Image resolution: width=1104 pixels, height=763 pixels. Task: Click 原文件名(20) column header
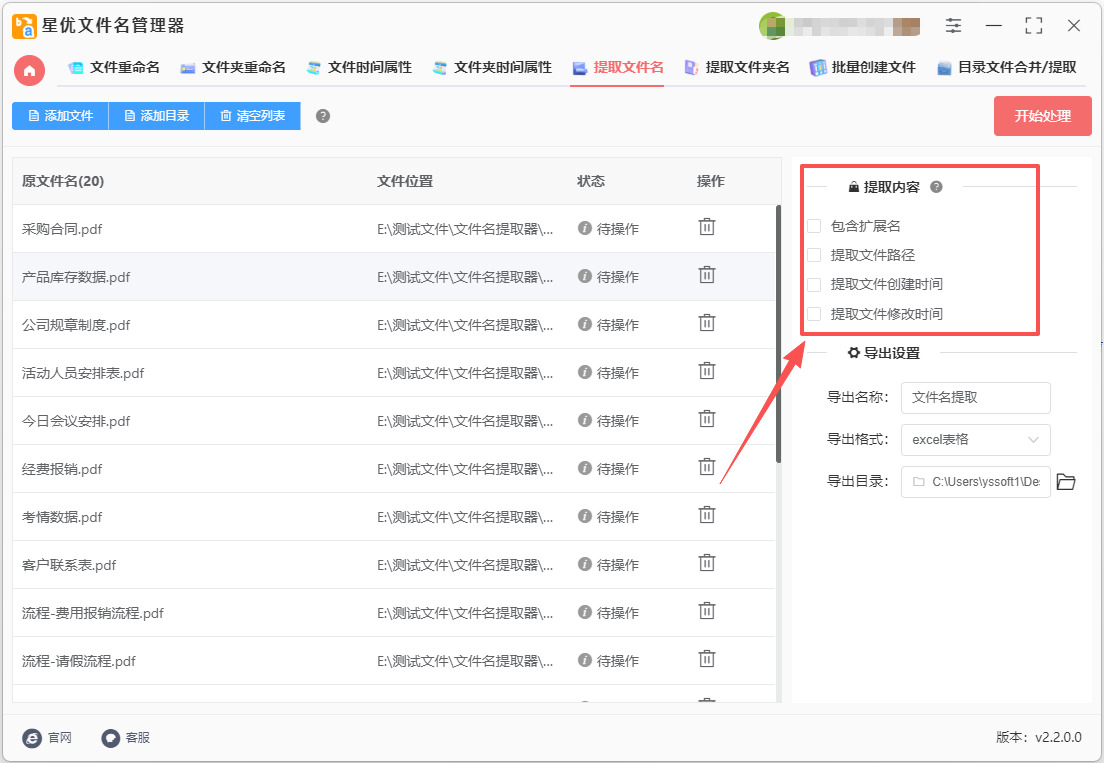coord(63,181)
